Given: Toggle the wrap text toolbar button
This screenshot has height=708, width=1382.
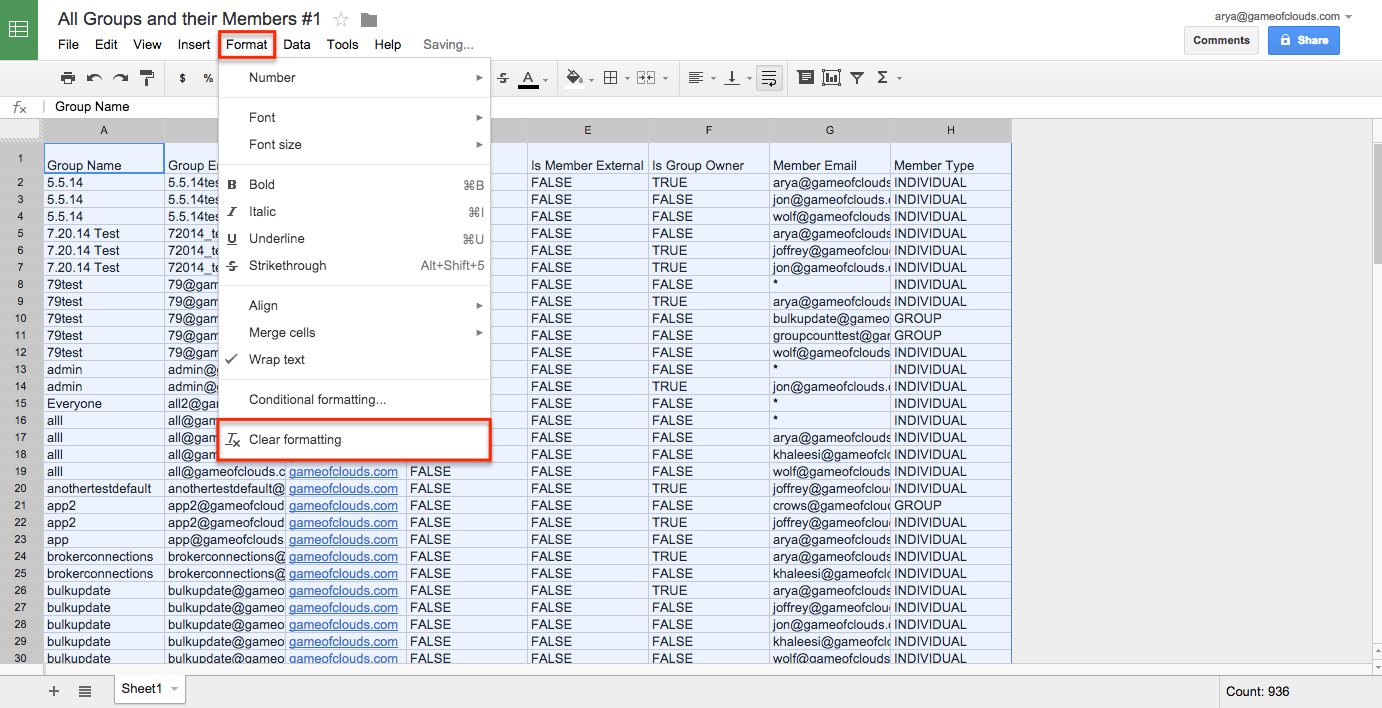Looking at the screenshot, I should pos(769,78).
